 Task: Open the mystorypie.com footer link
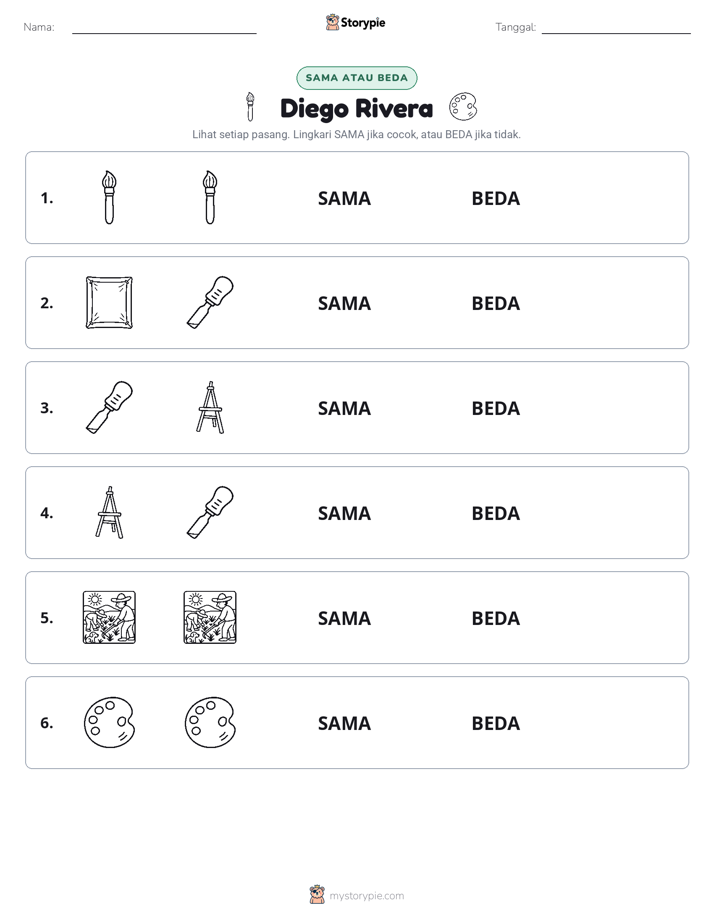366,896
